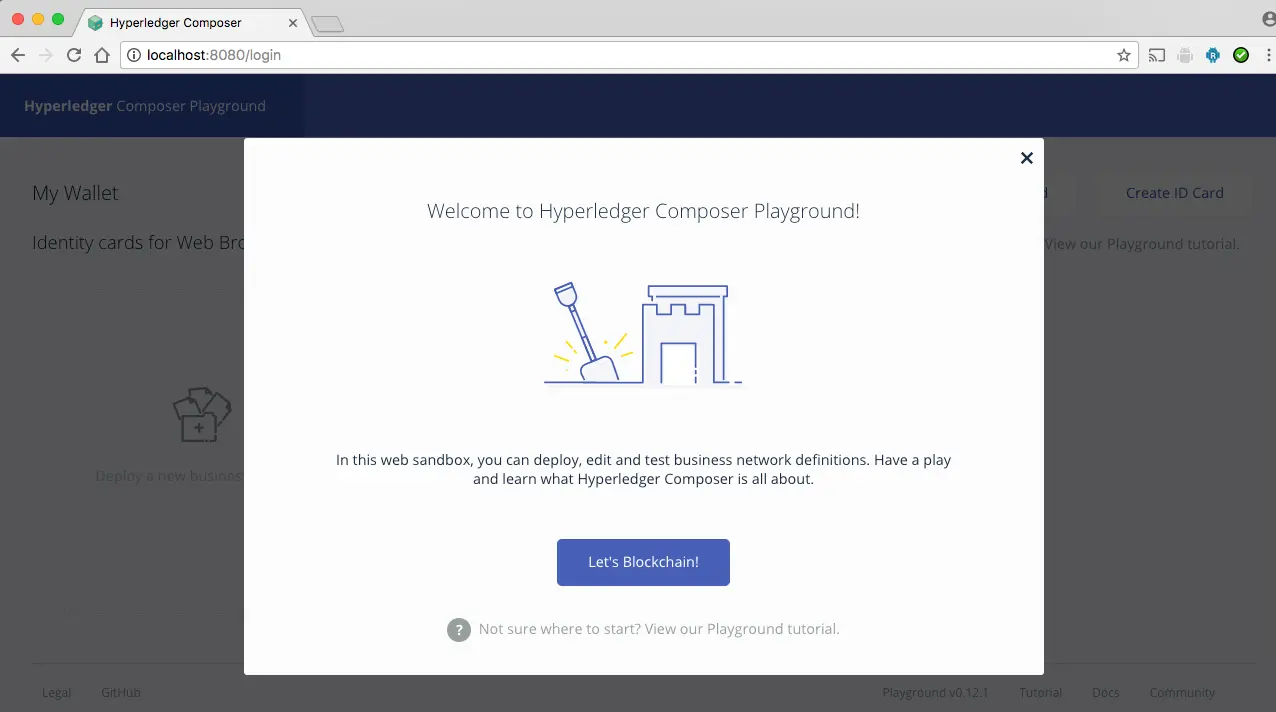Viewport: 1276px width, 712px height.
Task: Click the Create ID Card button
Action: pos(1174,194)
